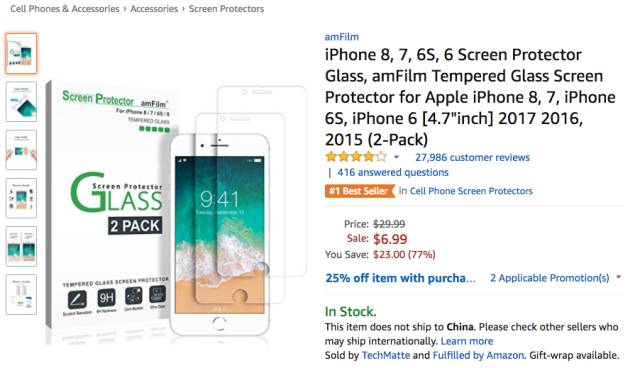
Task: Click the #1 Best Seller badge
Action: point(360,191)
